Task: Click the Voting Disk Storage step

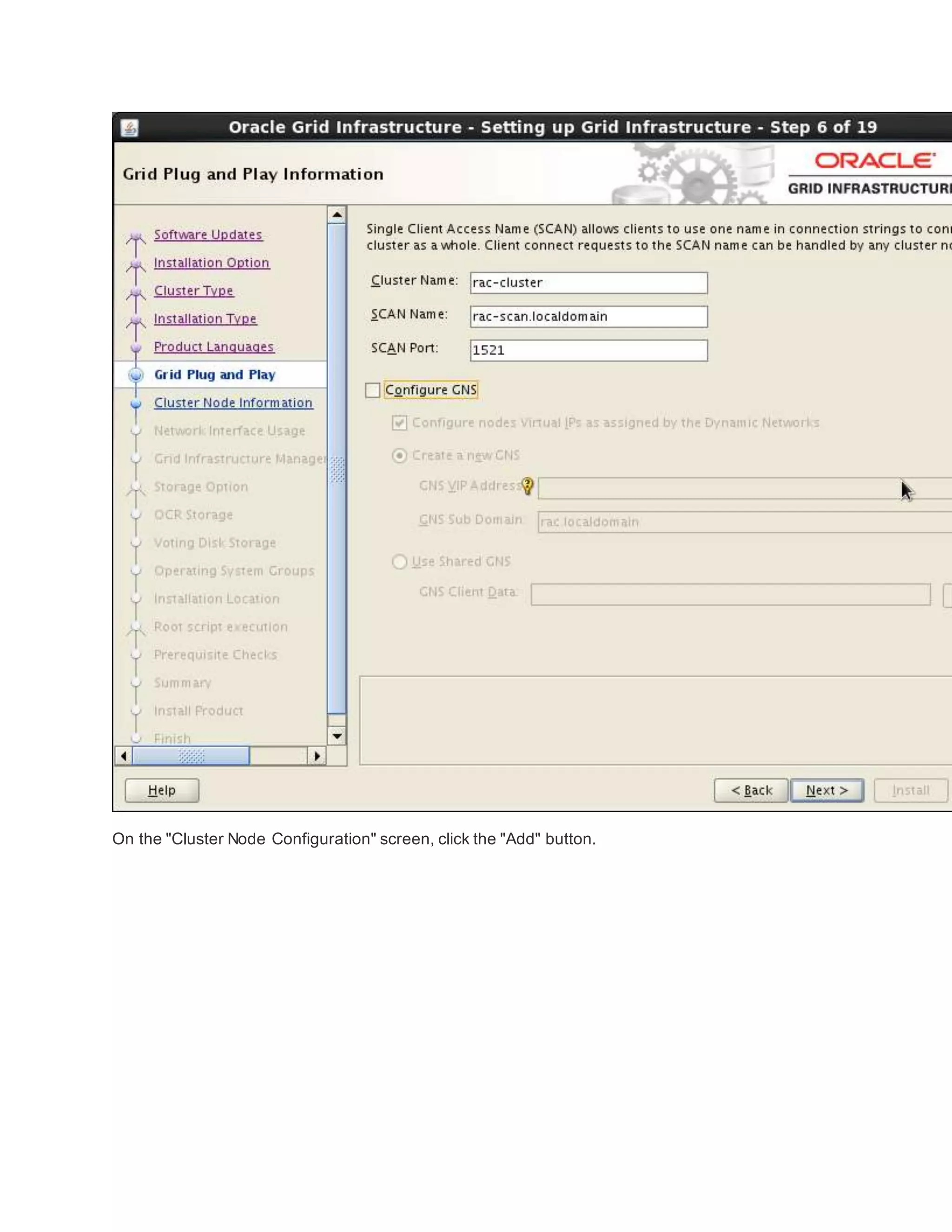Action: click(215, 543)
